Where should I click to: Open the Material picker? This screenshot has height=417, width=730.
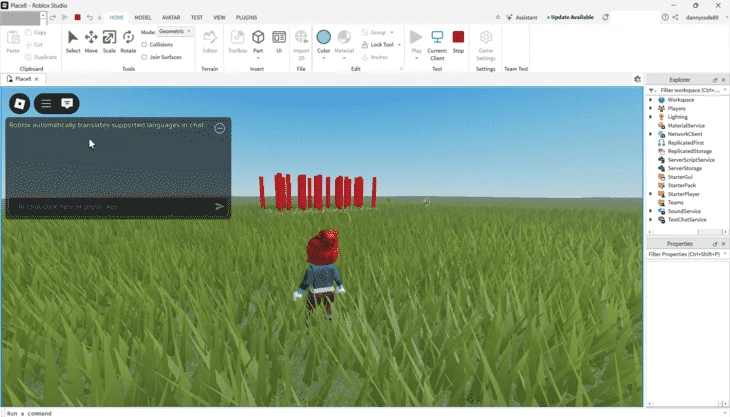click(x=344, y=41)
